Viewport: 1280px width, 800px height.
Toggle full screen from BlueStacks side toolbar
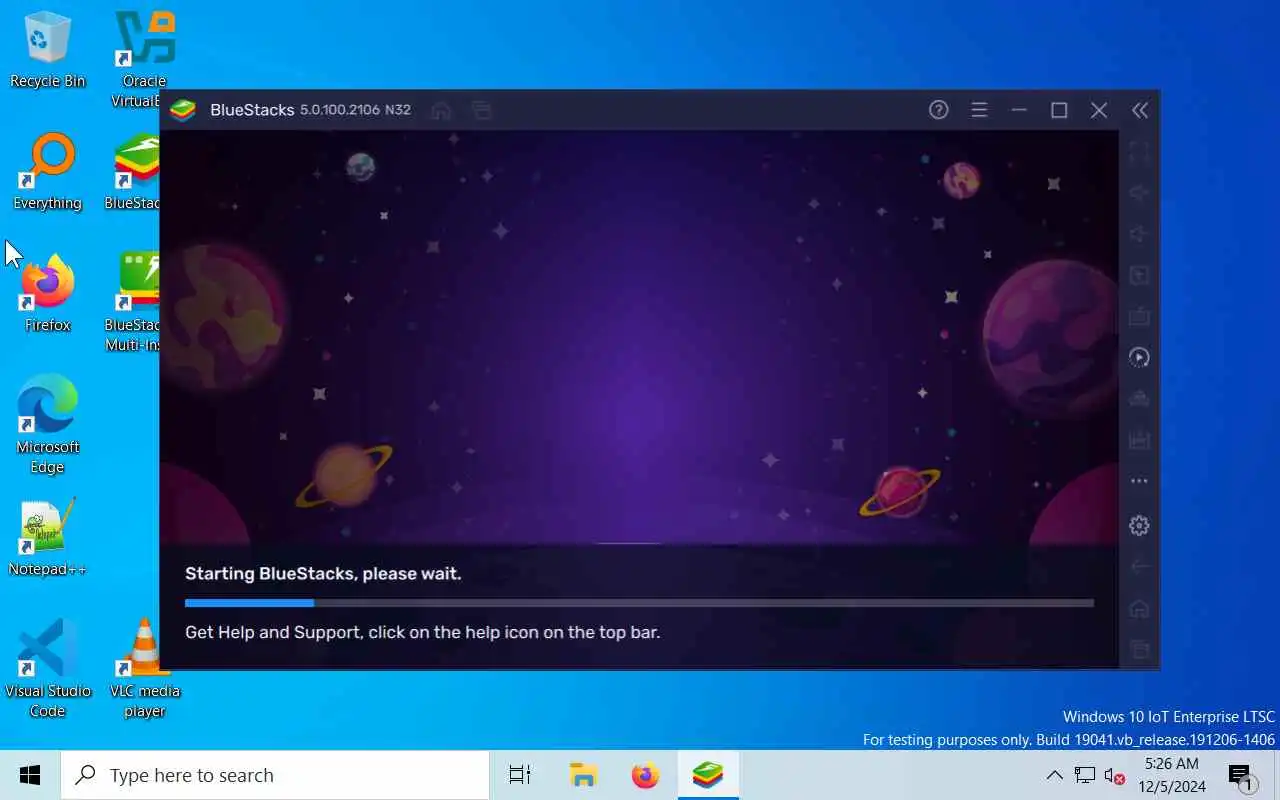coord(1139,153)
